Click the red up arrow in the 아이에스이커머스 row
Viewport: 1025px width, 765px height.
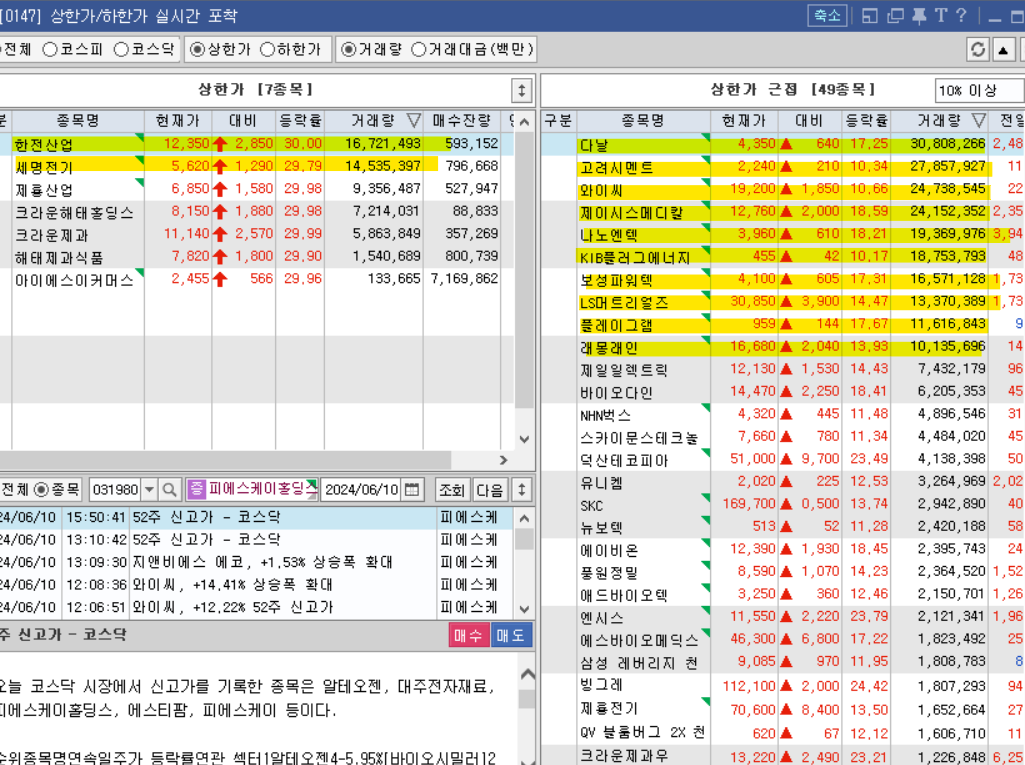point(220,280)
